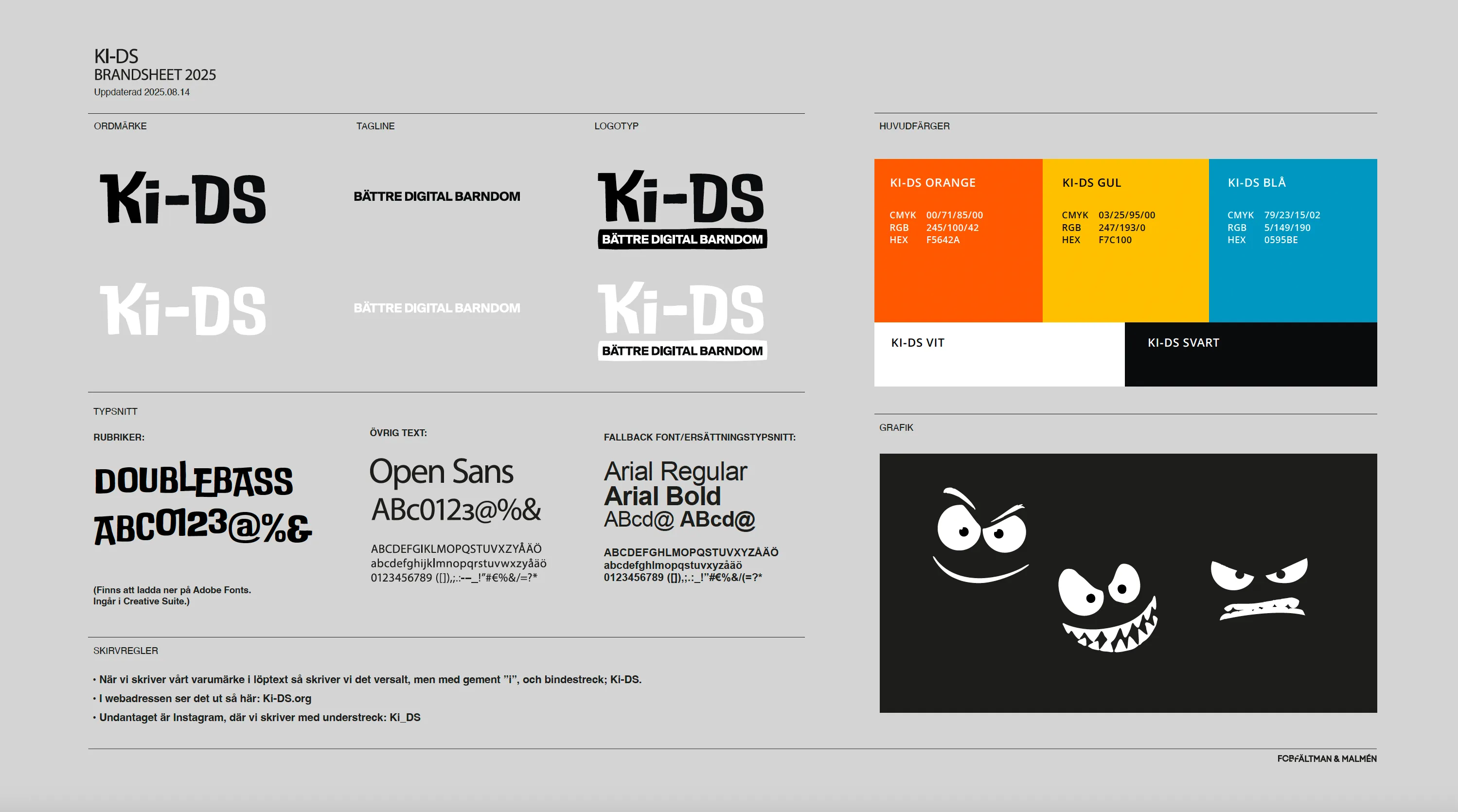1458x812 pixels.
Task: Click the blue CMYK value 79/23/15/02
Action: [x=1292, y=215]
